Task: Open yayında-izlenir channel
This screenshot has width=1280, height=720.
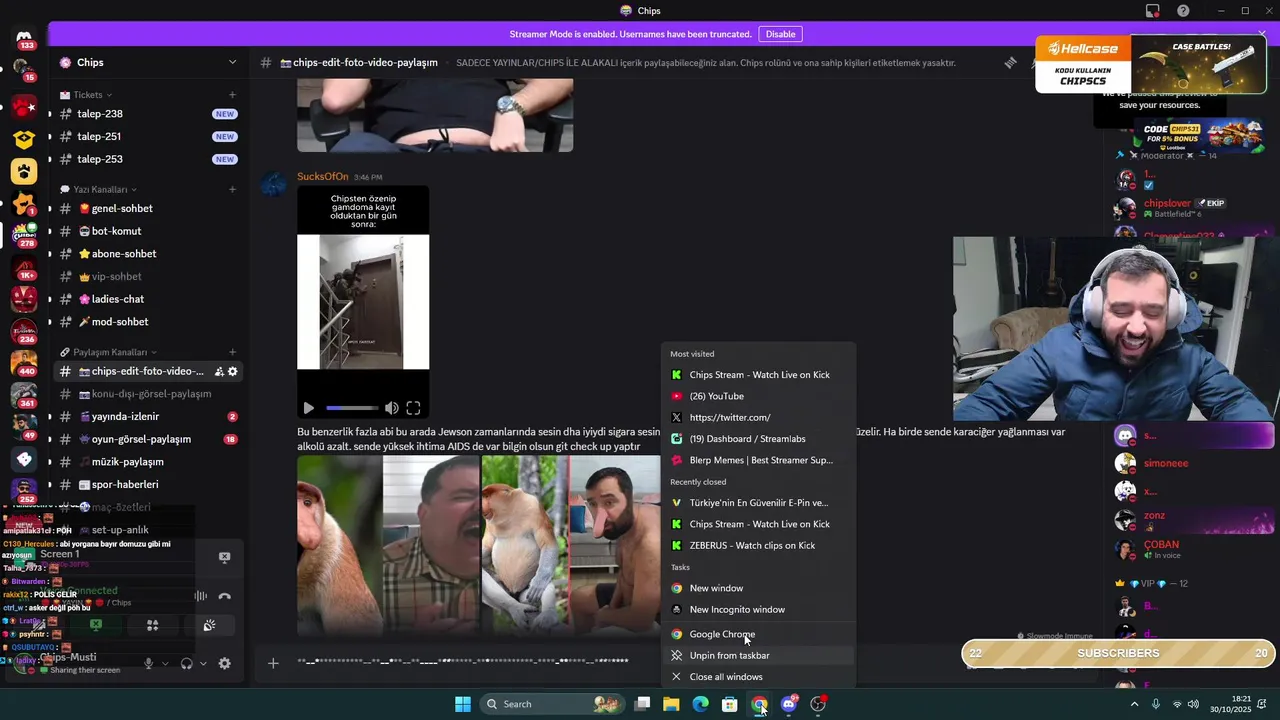Action: point(148,417)
